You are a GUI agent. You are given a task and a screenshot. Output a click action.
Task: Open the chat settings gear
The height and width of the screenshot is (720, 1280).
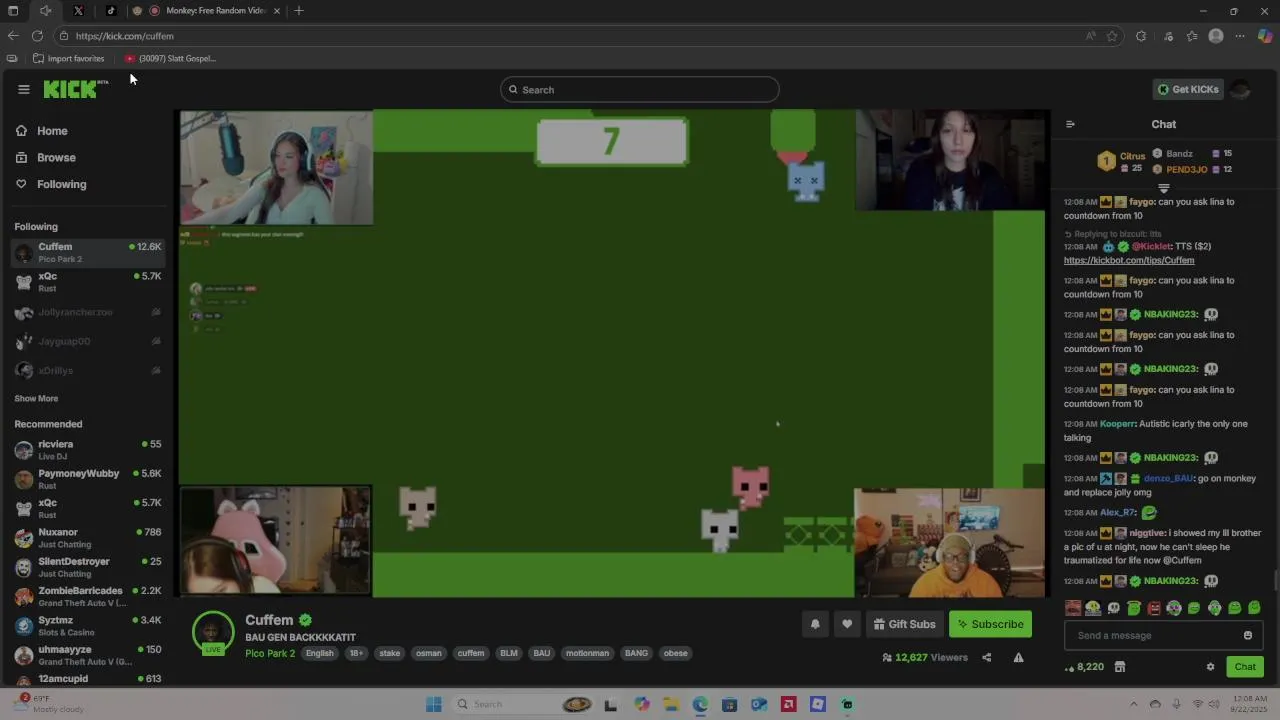(x=1210, y=667)
